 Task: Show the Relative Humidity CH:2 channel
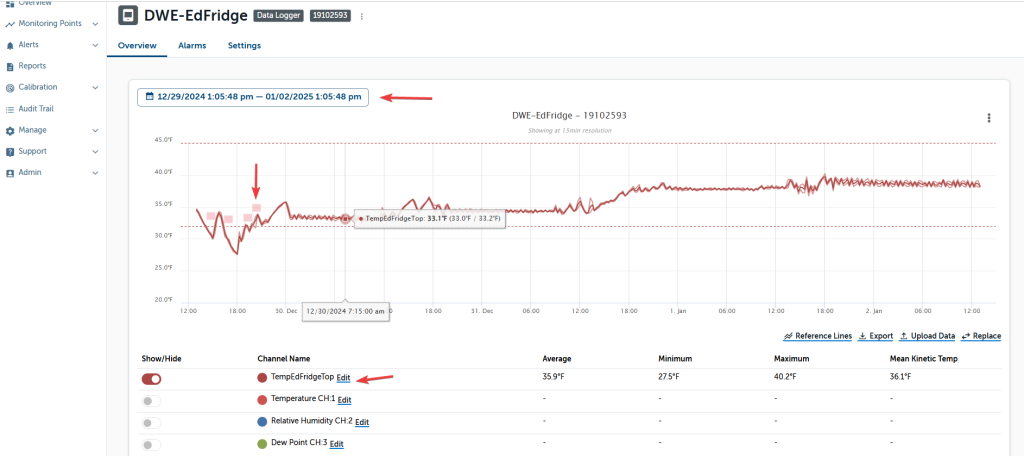[x=152, y=422]
